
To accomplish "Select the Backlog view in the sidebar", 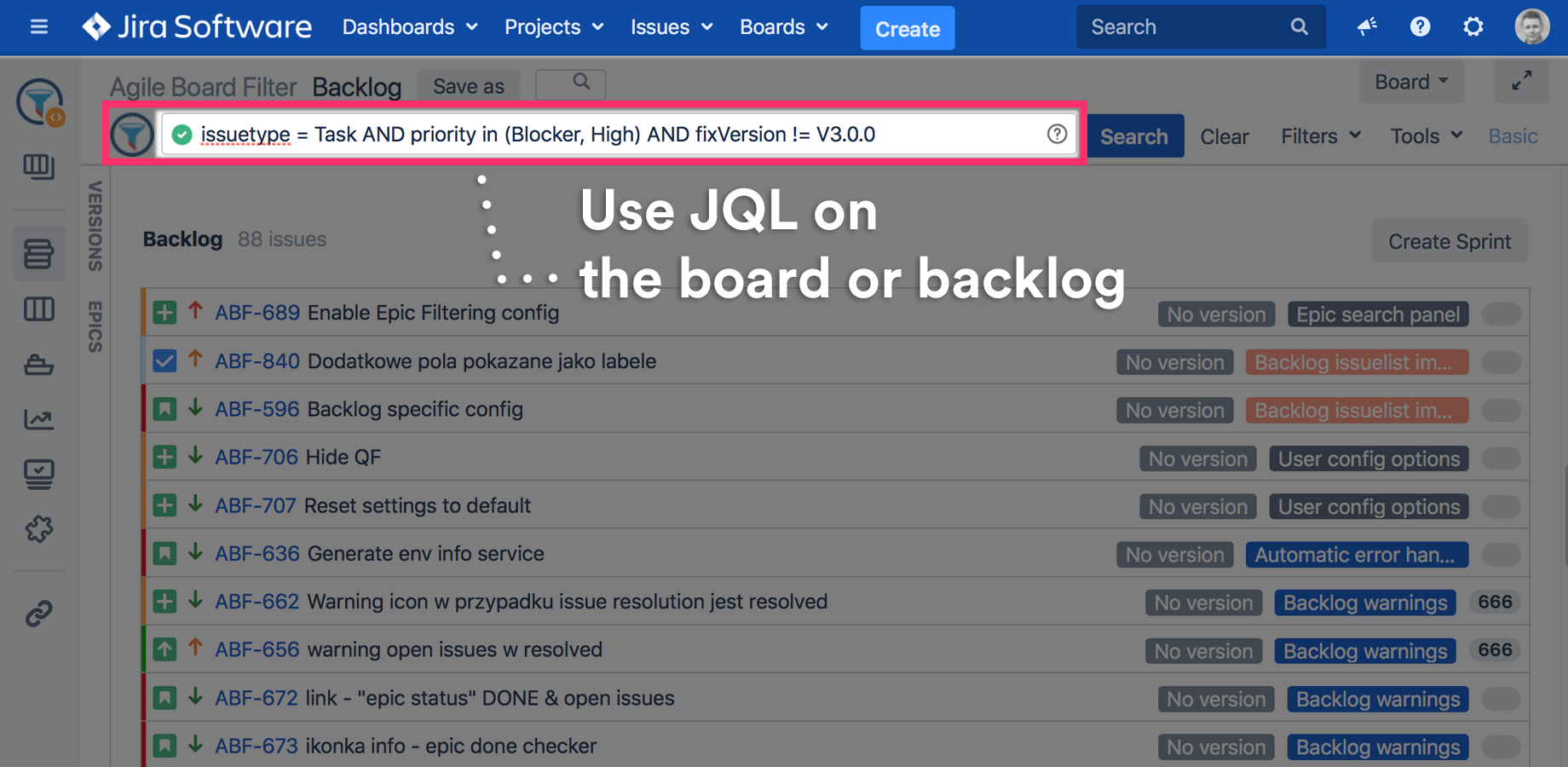I will click(x=39, y=253).
